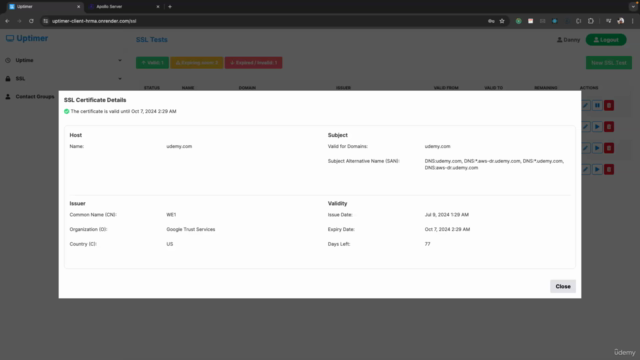Open the SSL sidebar section
640x360 pixels.
[x=20, y=78]
